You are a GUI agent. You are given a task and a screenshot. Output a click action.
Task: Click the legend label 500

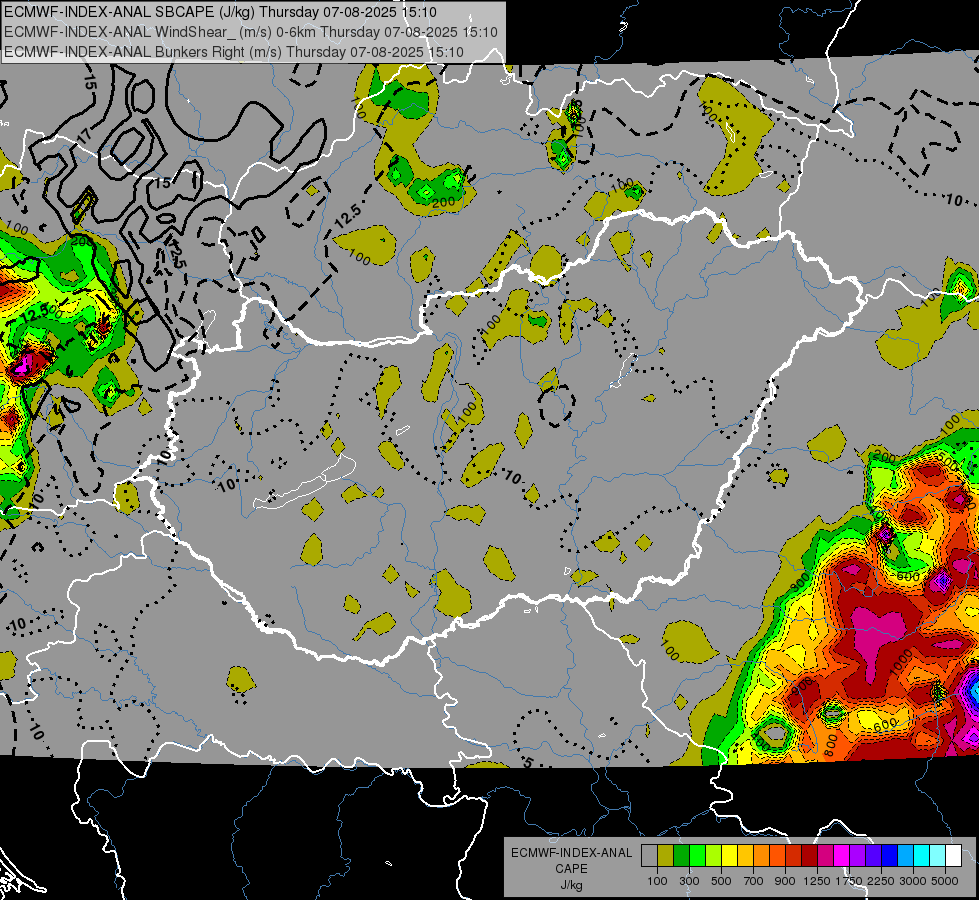721,881
